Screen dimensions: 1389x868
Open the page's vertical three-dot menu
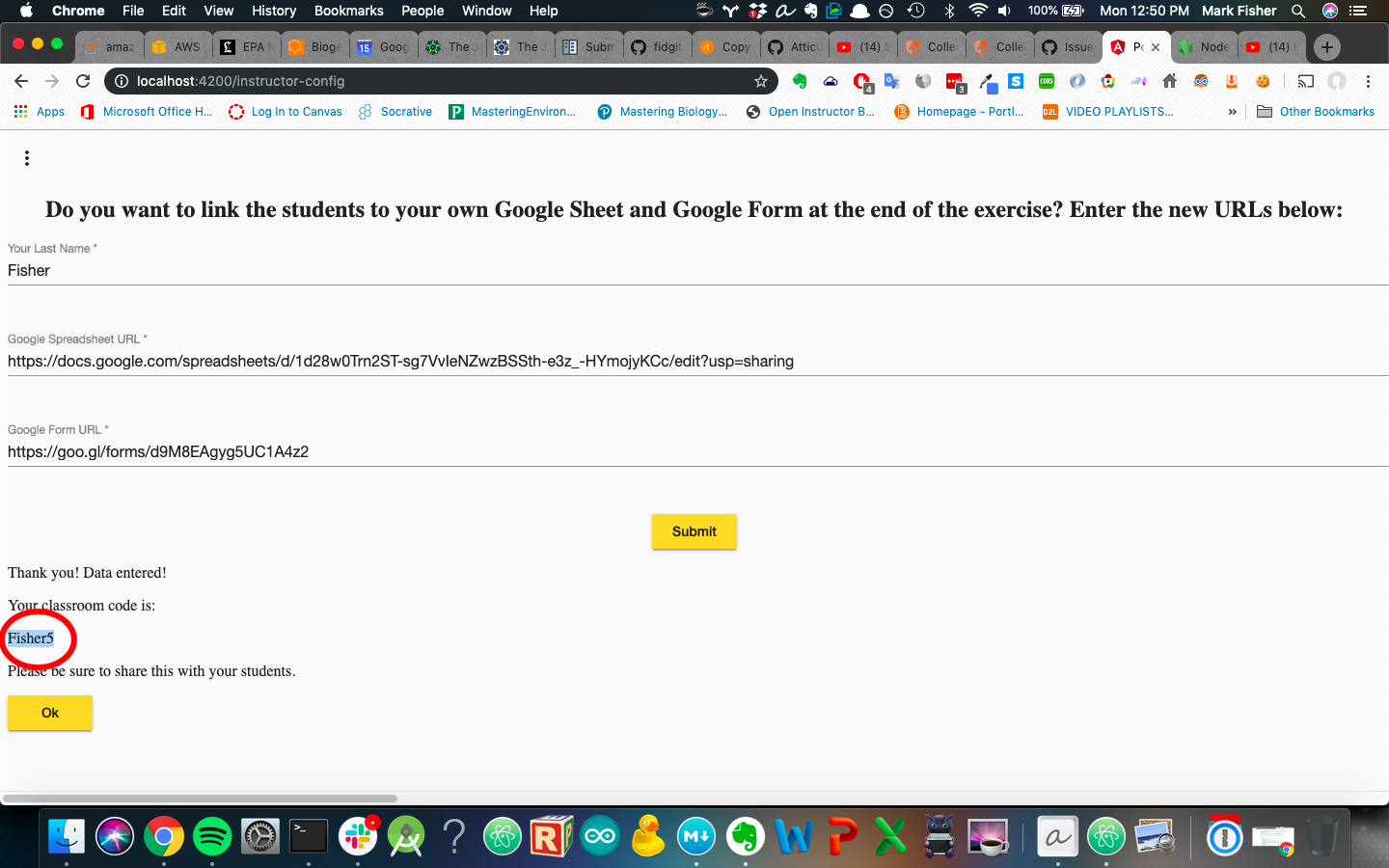[x=26, y=157]
